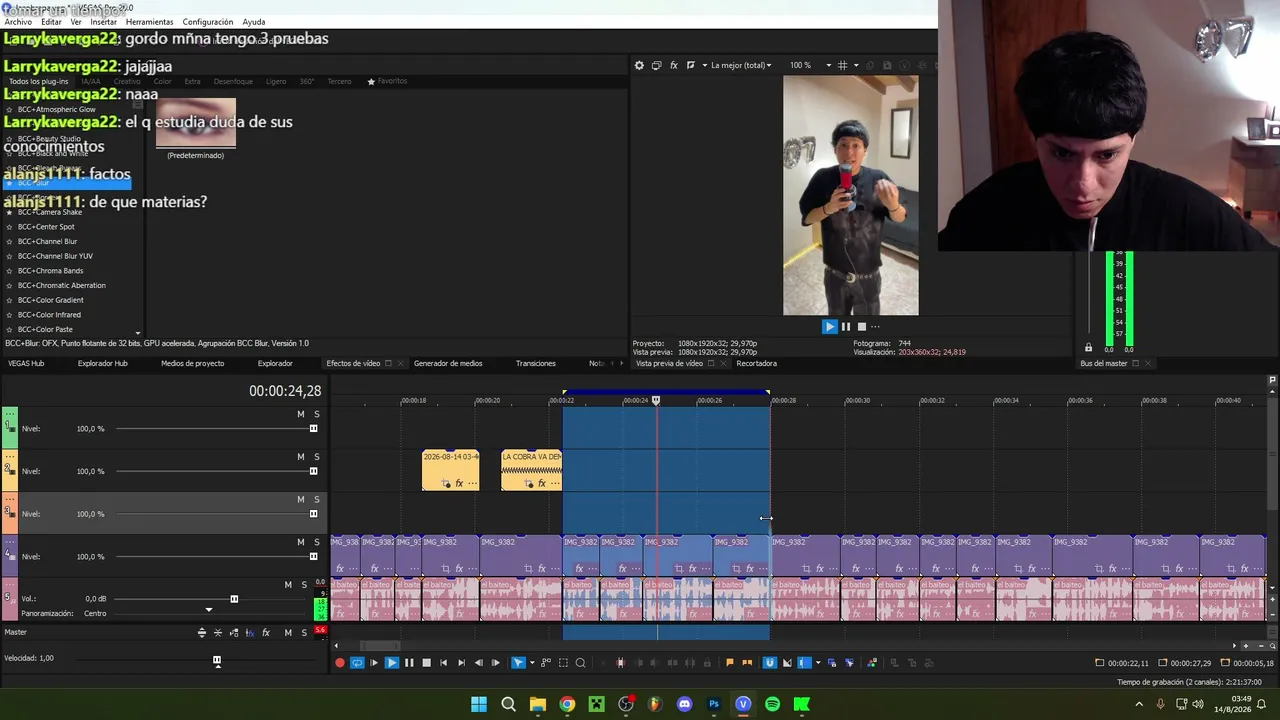Open the more options dots under preview
This screenshot has height=720, width=1280.
click(x=875, y=326)
